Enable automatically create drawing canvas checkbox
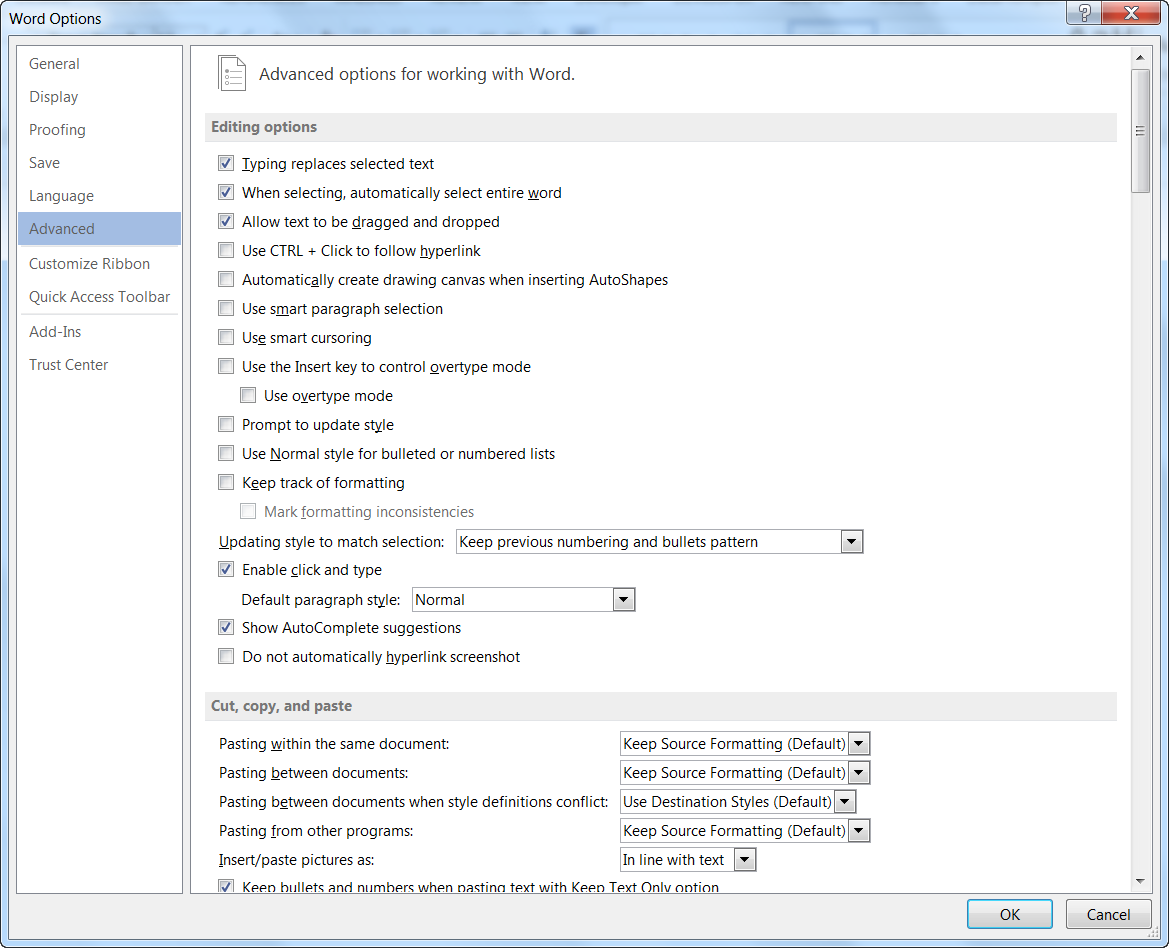This screenshot has width=1169, height=948. pyautogui.click(x=226, y=279)
